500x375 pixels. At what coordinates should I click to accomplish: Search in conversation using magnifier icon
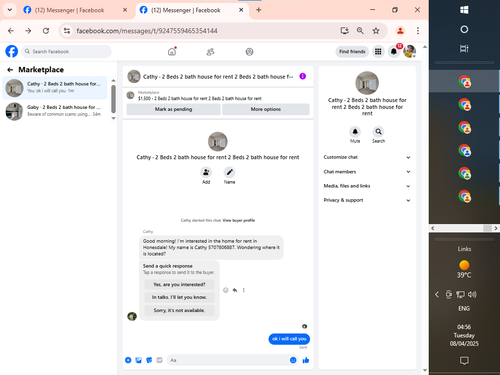click(x=378, y=132)
